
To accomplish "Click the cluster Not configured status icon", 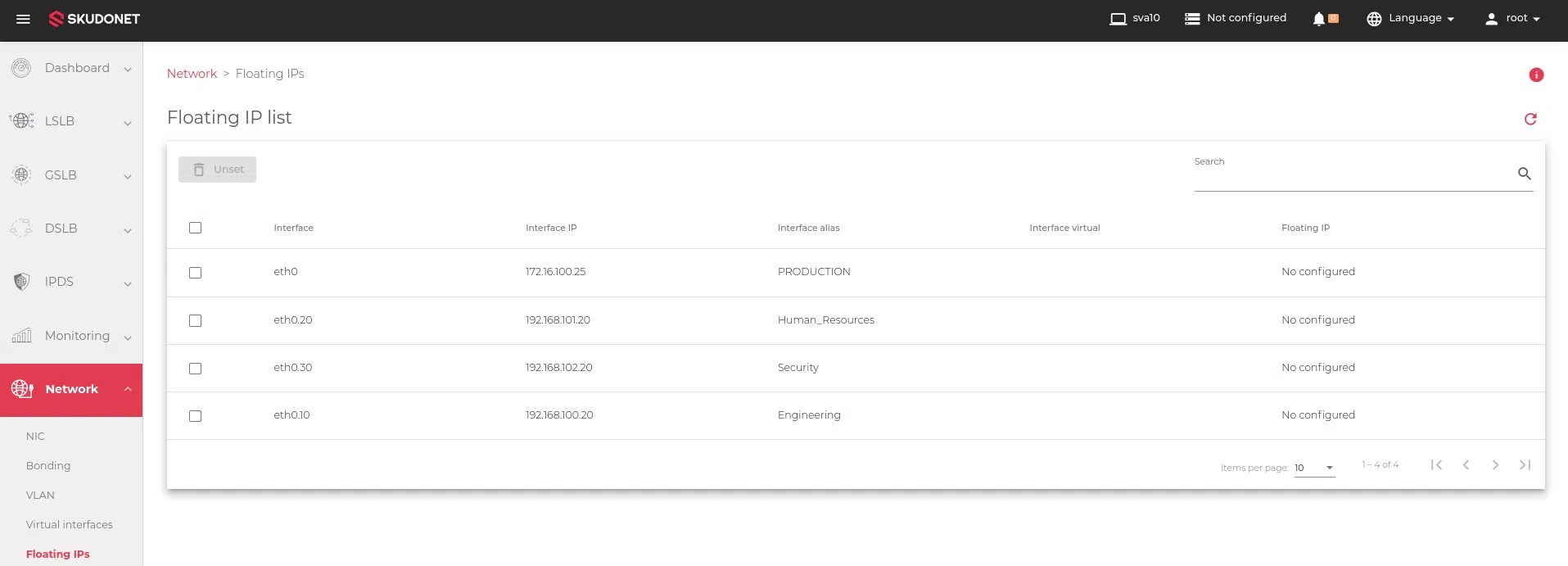I will coord(1192,19).
